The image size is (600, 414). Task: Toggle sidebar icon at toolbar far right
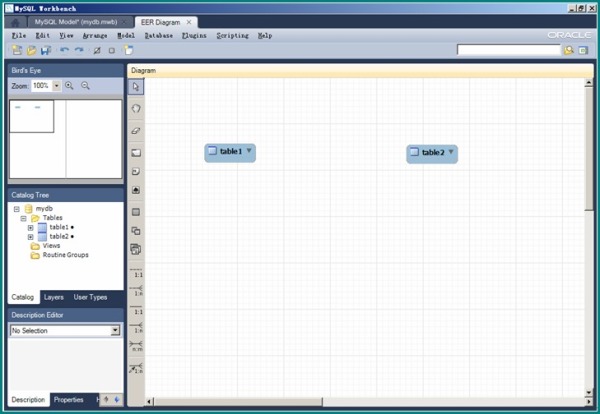coord(583,51)
